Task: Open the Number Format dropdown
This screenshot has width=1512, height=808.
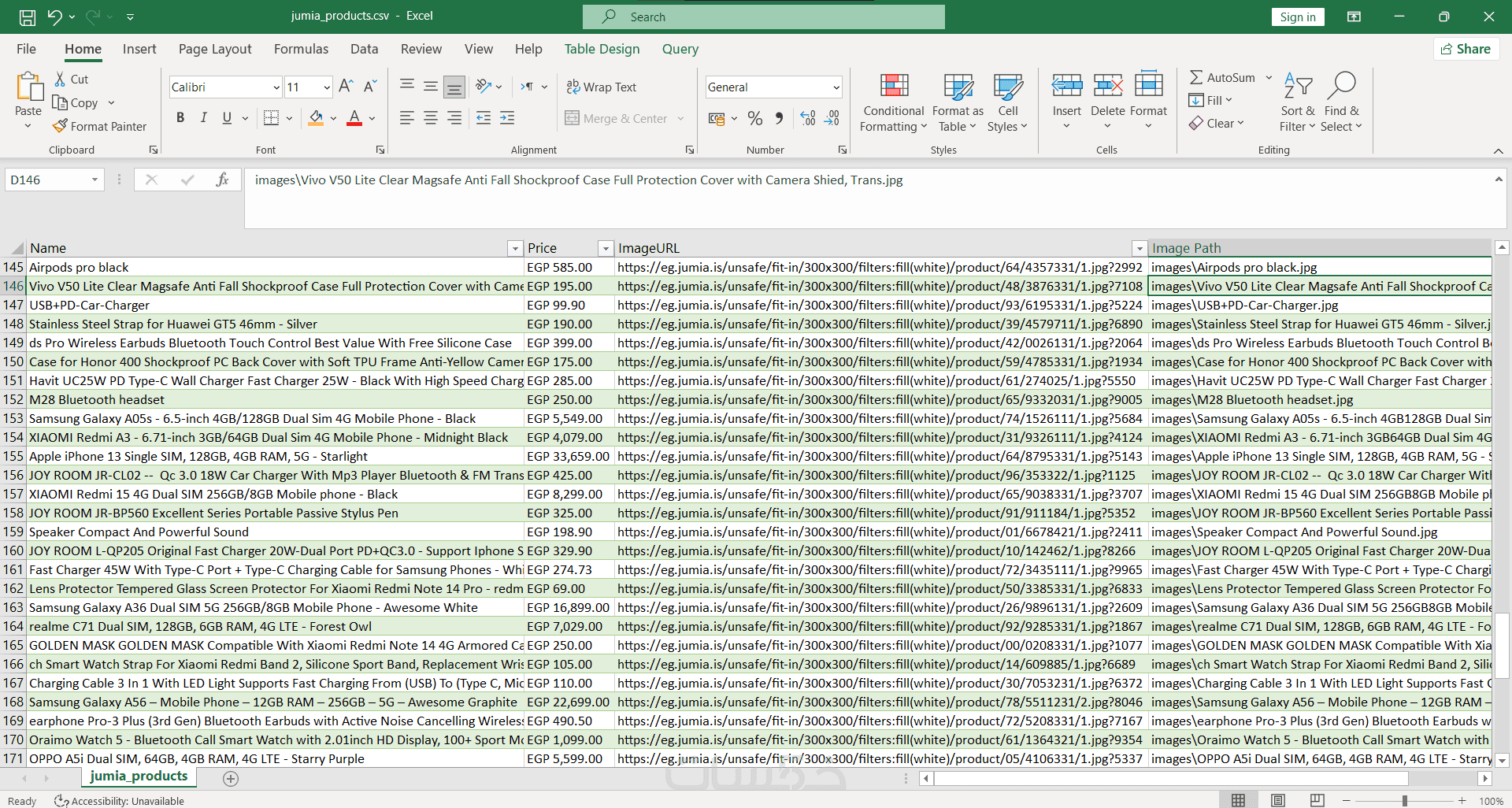Action: point(836,87)
